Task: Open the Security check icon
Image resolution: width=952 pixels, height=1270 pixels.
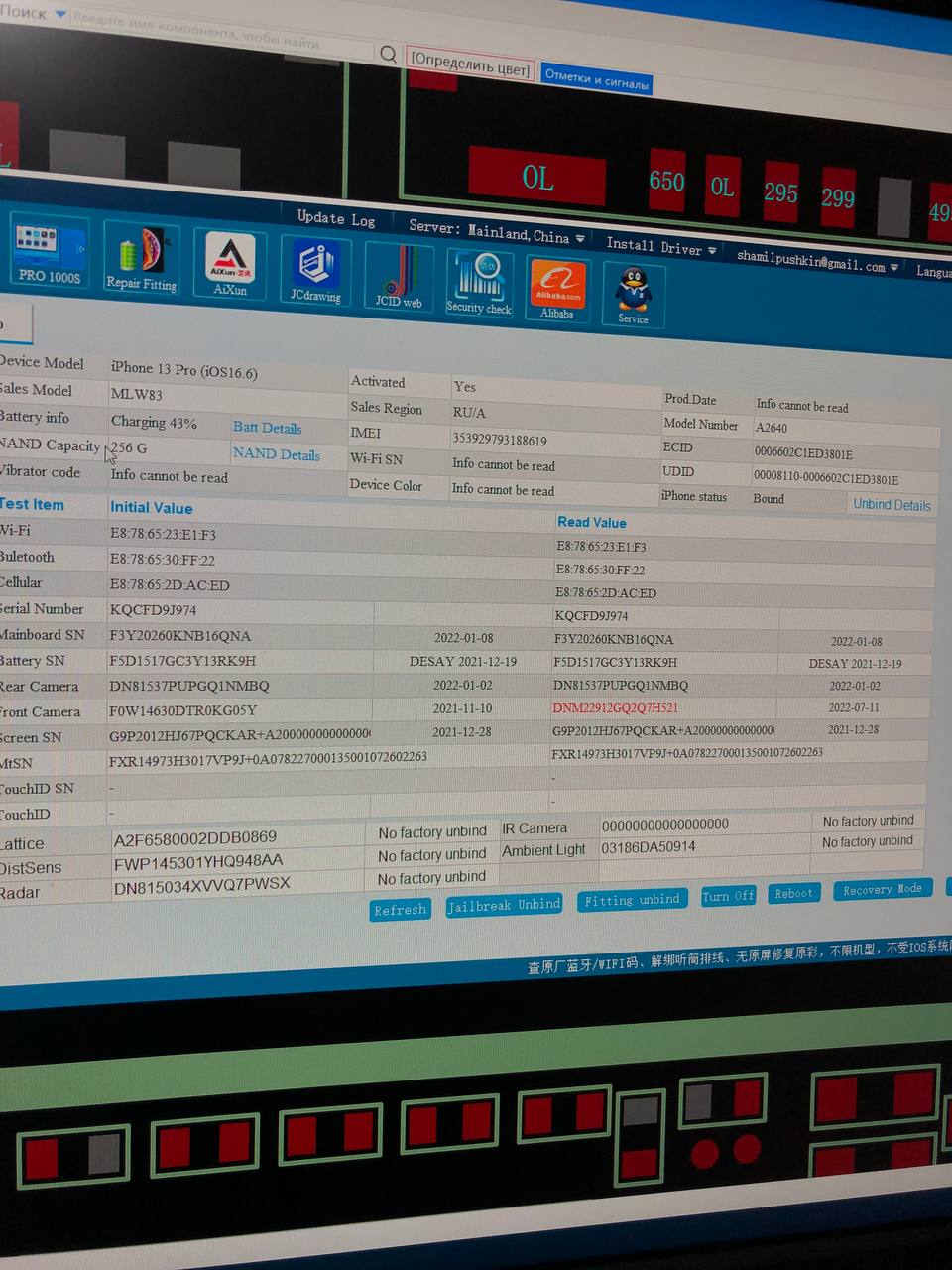Action: tap(479, 283)
